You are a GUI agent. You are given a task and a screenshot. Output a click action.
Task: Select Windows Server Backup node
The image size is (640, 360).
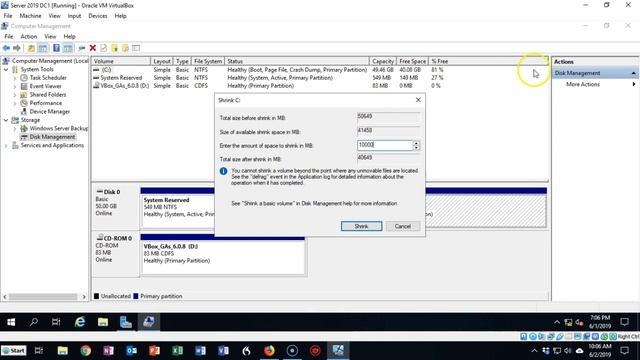58,128
